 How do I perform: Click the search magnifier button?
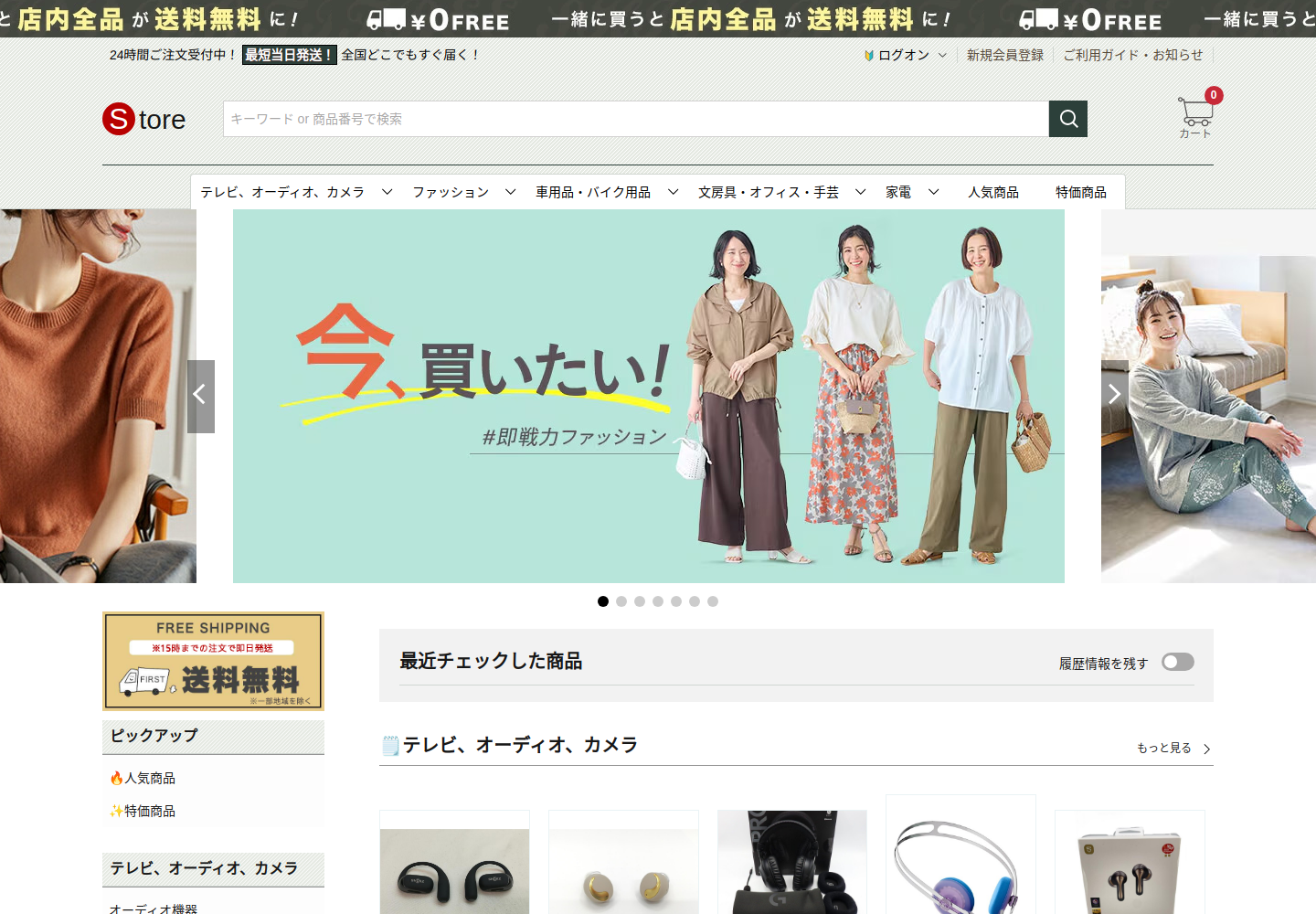coord(1068,119)
